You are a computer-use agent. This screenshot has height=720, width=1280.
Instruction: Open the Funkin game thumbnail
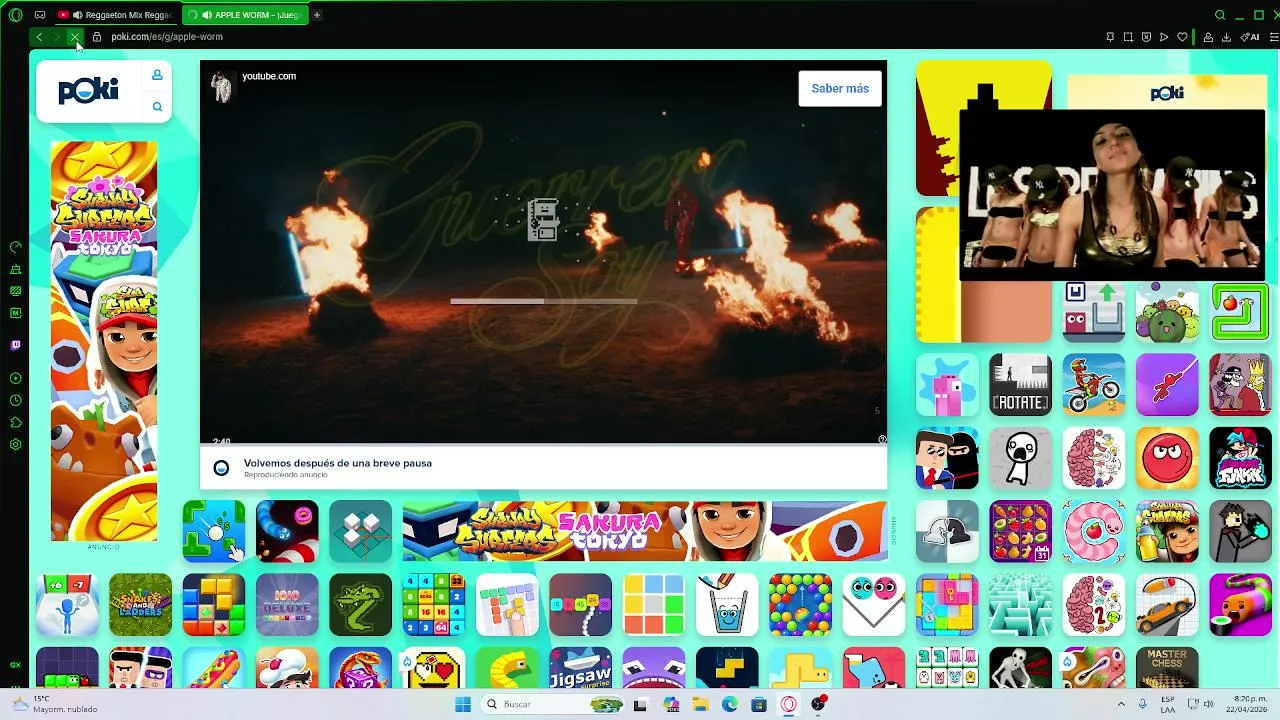point(1240,458)
